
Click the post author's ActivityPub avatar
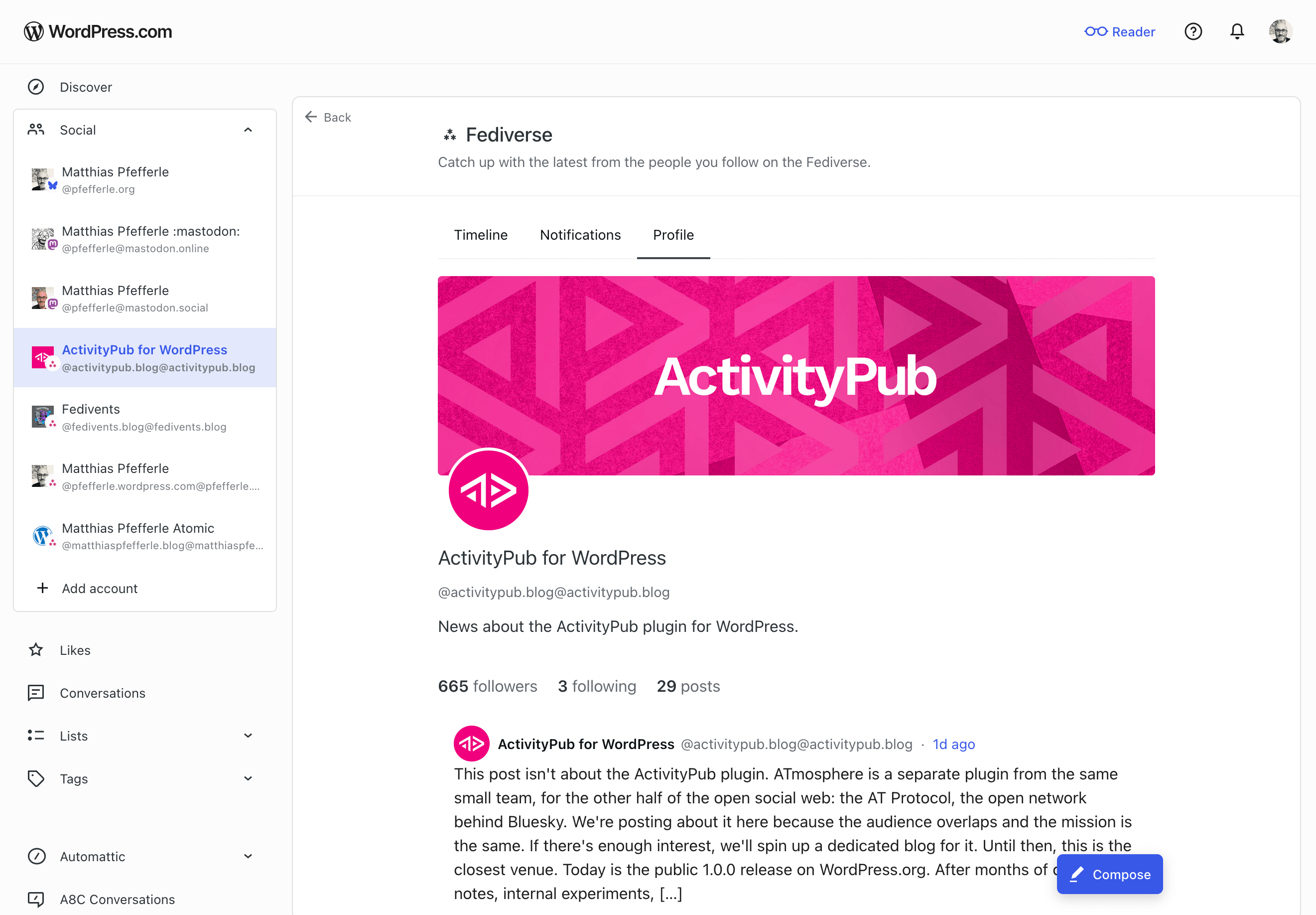(472, 744)
